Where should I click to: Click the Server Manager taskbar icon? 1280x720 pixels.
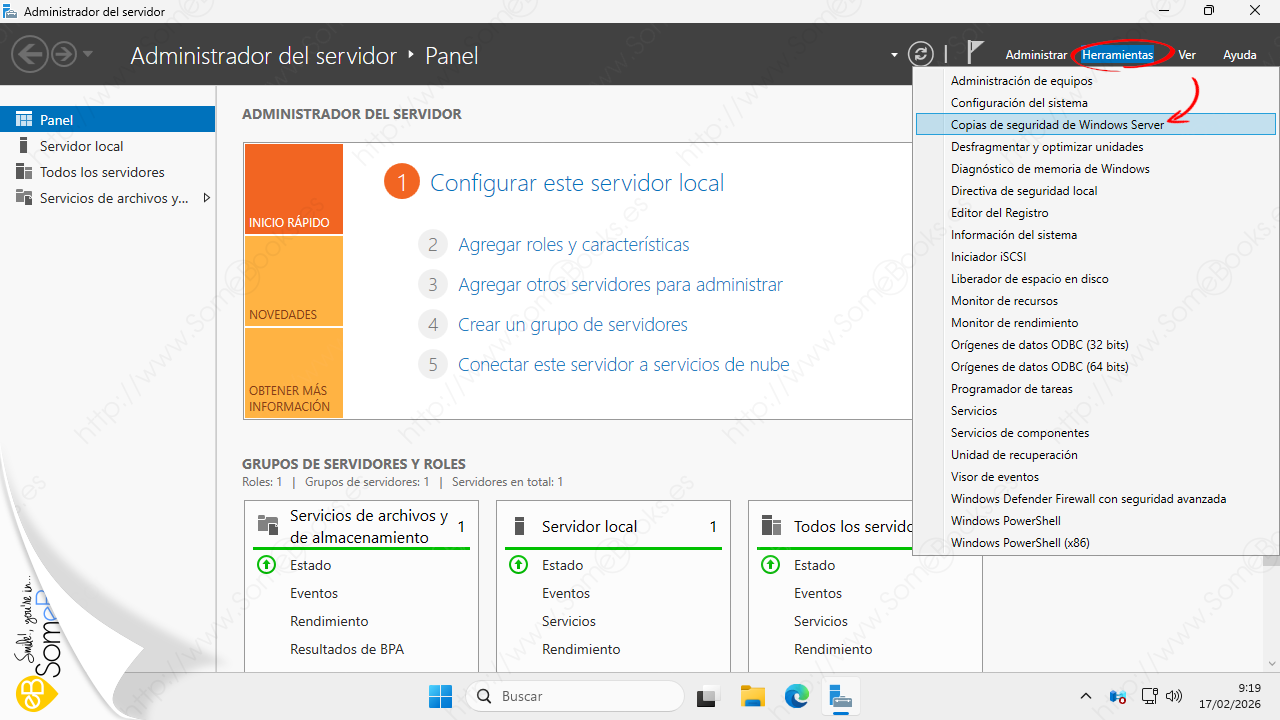point(841,696)
